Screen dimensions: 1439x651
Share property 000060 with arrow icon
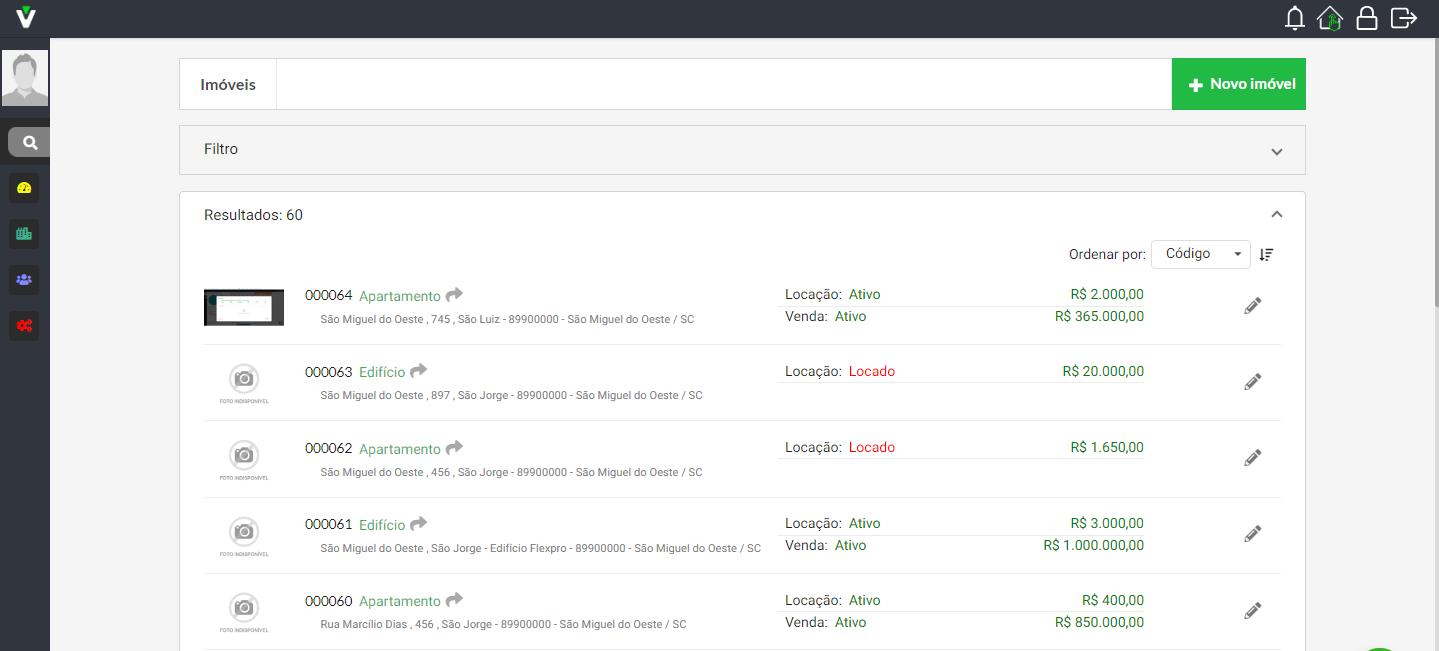coord(454,600)
